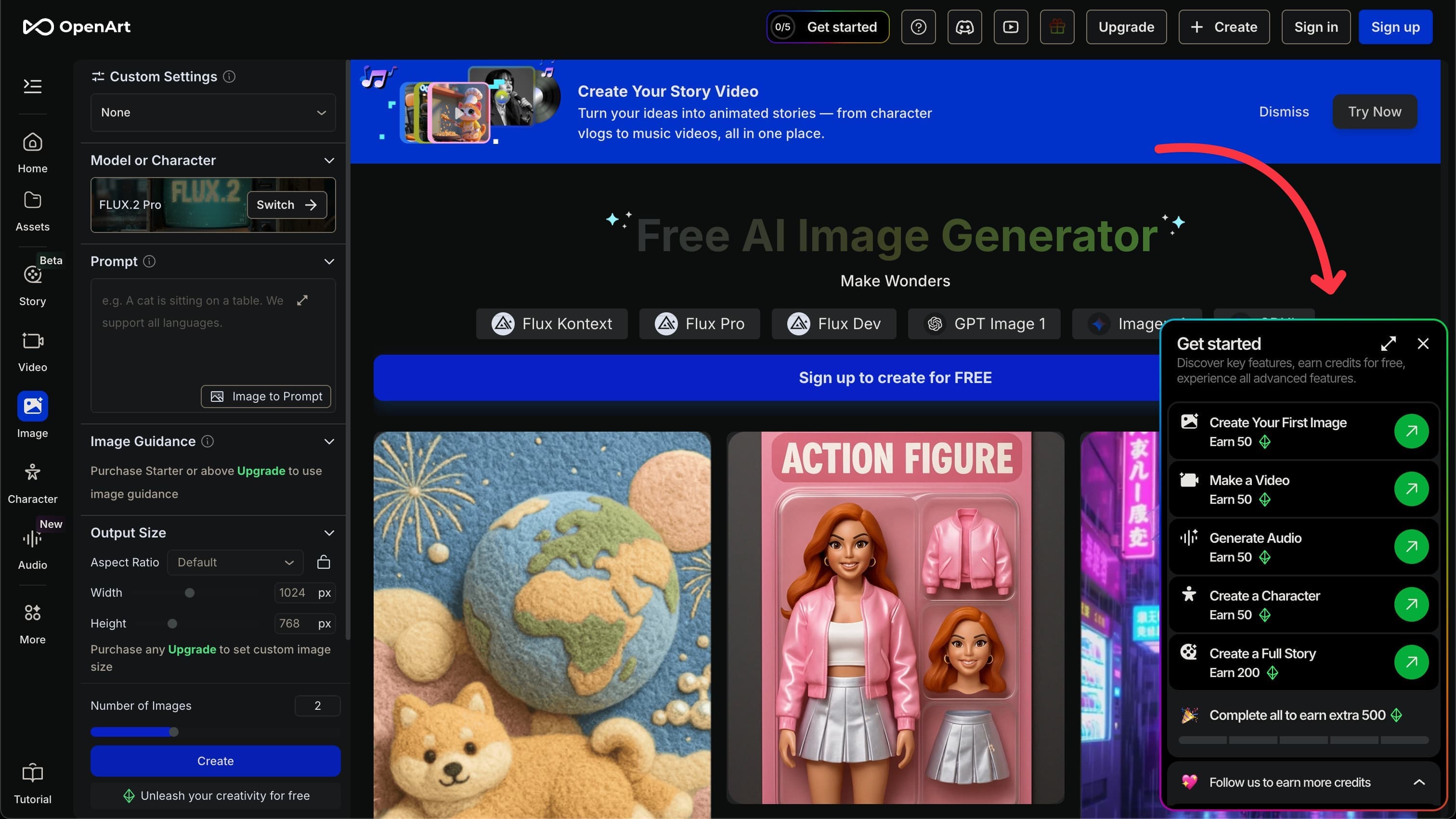Click Upgrade link for custom image size
Screen dimensions: 1456x819
click(x=192, y=649)
